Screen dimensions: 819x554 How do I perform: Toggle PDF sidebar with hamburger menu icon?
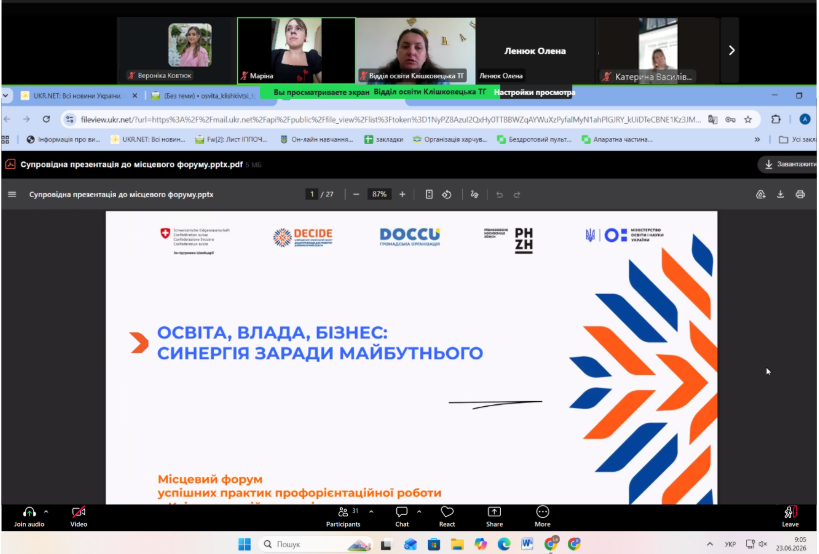tap(12, 194)
